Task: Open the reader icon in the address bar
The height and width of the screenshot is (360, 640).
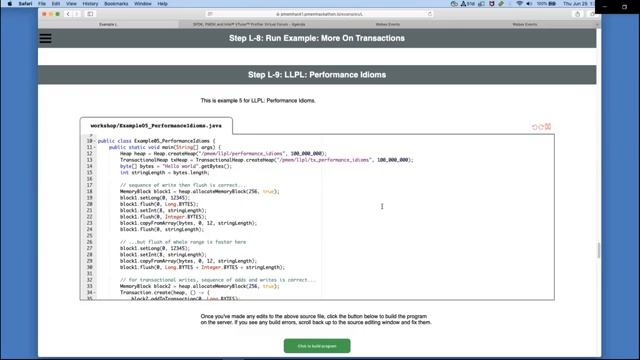Action: (210, 14)
